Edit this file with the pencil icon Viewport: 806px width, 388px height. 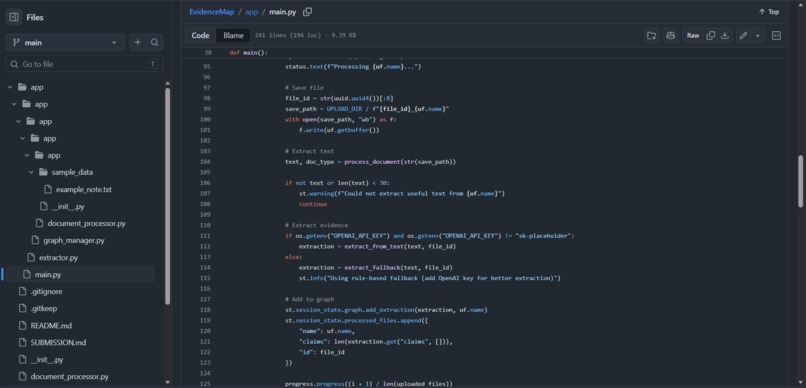pyautogui.click(x=743, y=35)
